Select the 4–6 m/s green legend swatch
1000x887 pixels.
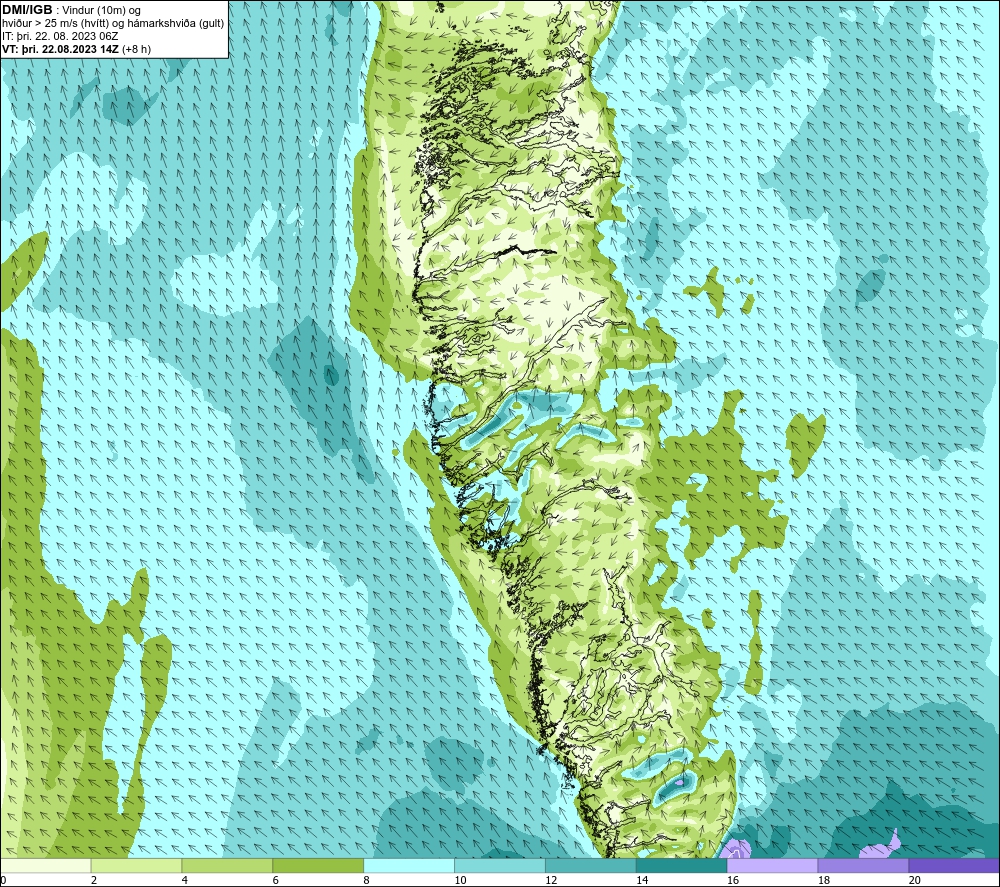coord(227,866)
